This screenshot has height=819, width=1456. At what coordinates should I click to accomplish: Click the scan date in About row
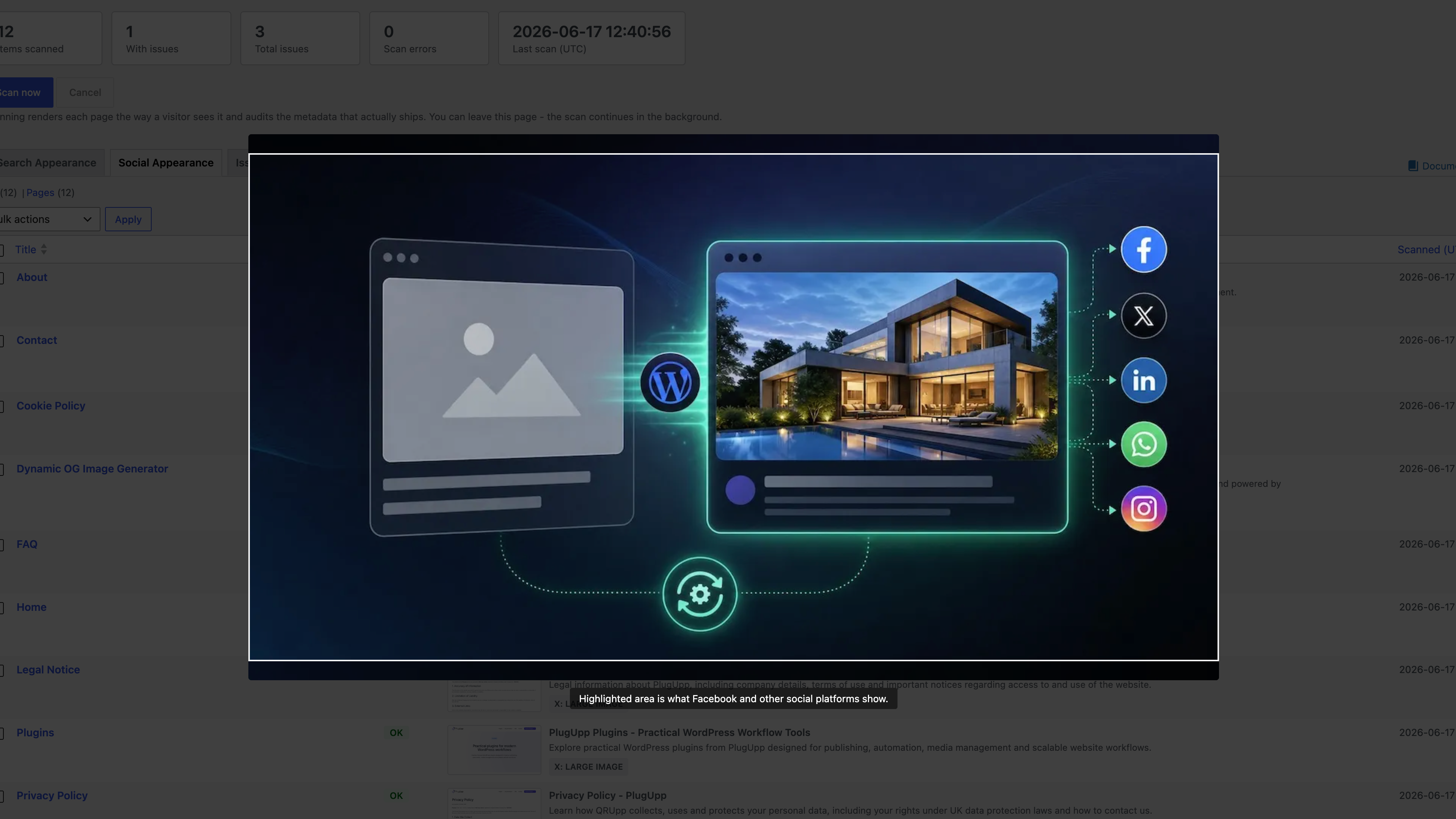pos(1426,278)
